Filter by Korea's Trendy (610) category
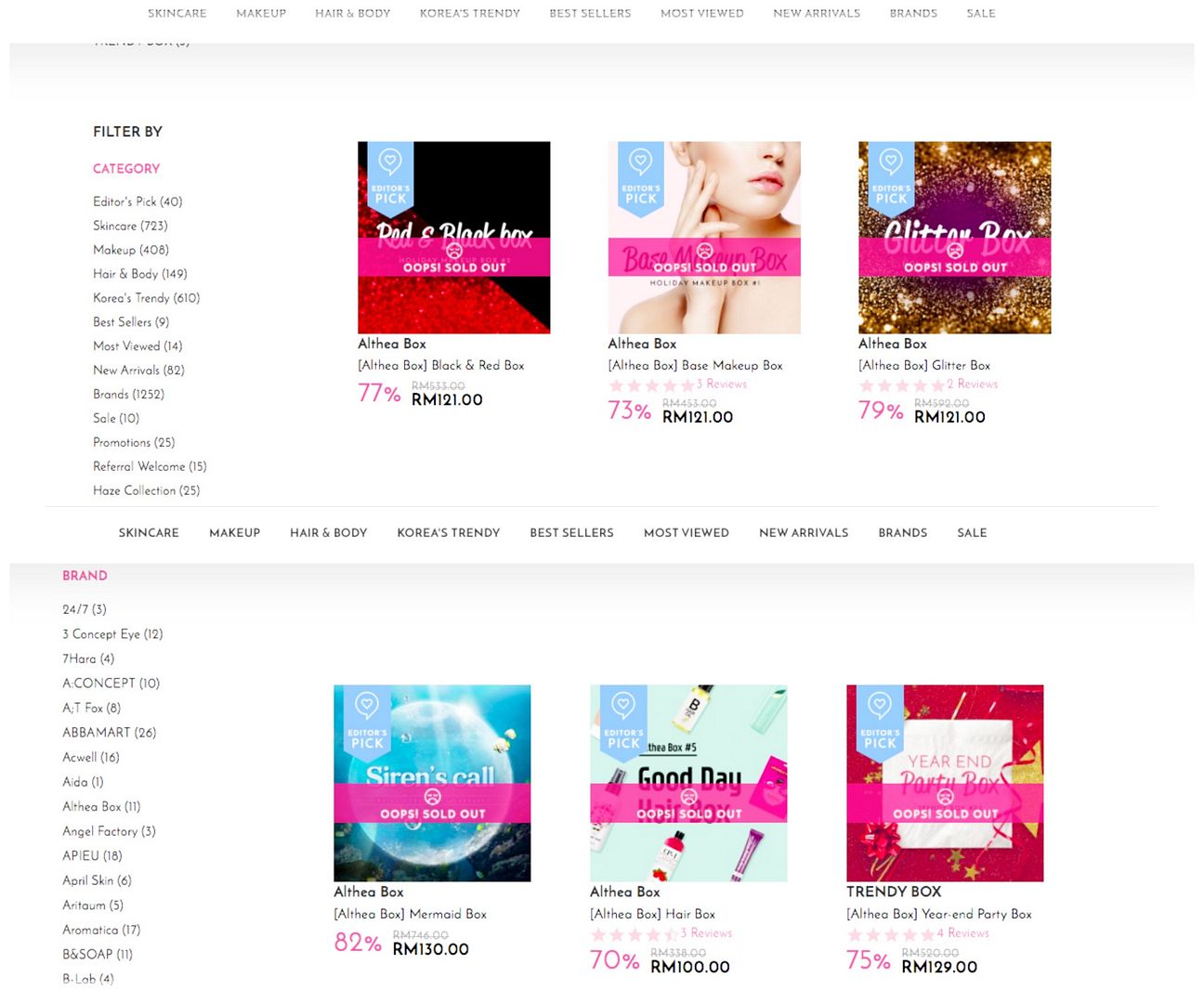The height and width of the screenshot is (1003, 1204). [x=147, y=298]
